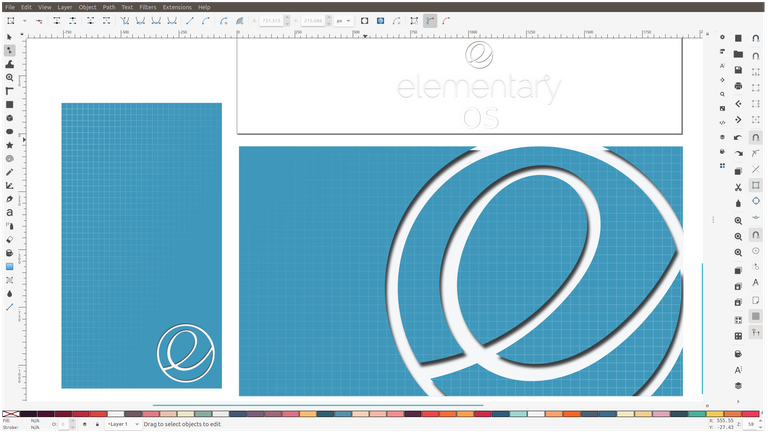This screenshot has width=768, height=434.
Task: Click the Y coordinate stepper arrows
Action: click(329, 21)
